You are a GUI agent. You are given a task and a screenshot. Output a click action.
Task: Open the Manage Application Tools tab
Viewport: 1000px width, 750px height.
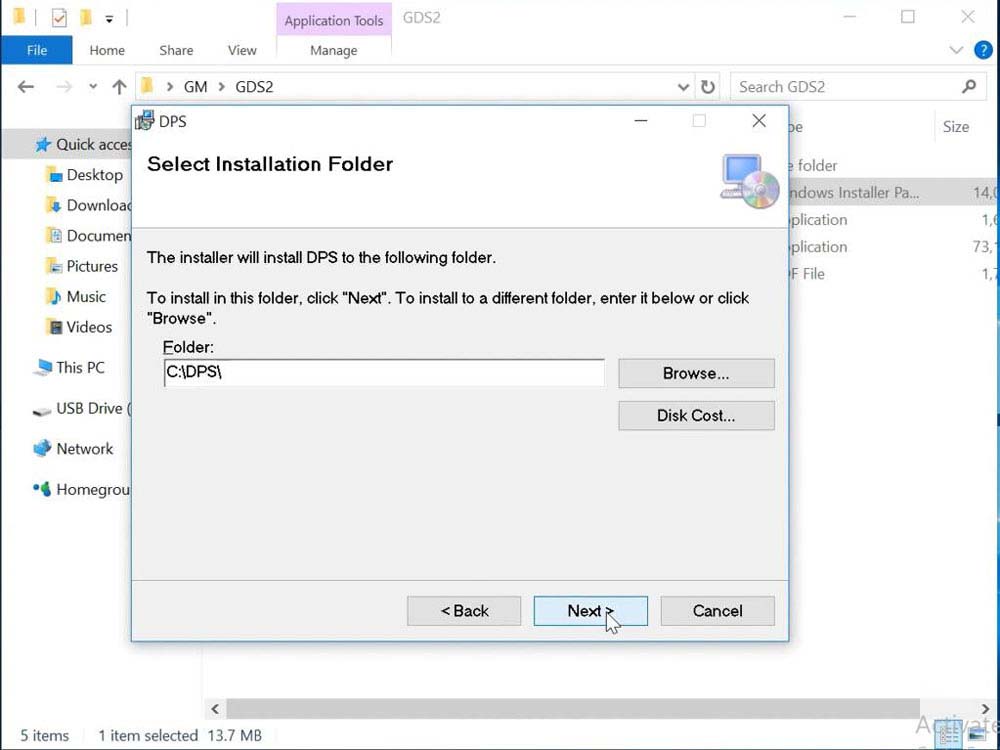[333, 50]
